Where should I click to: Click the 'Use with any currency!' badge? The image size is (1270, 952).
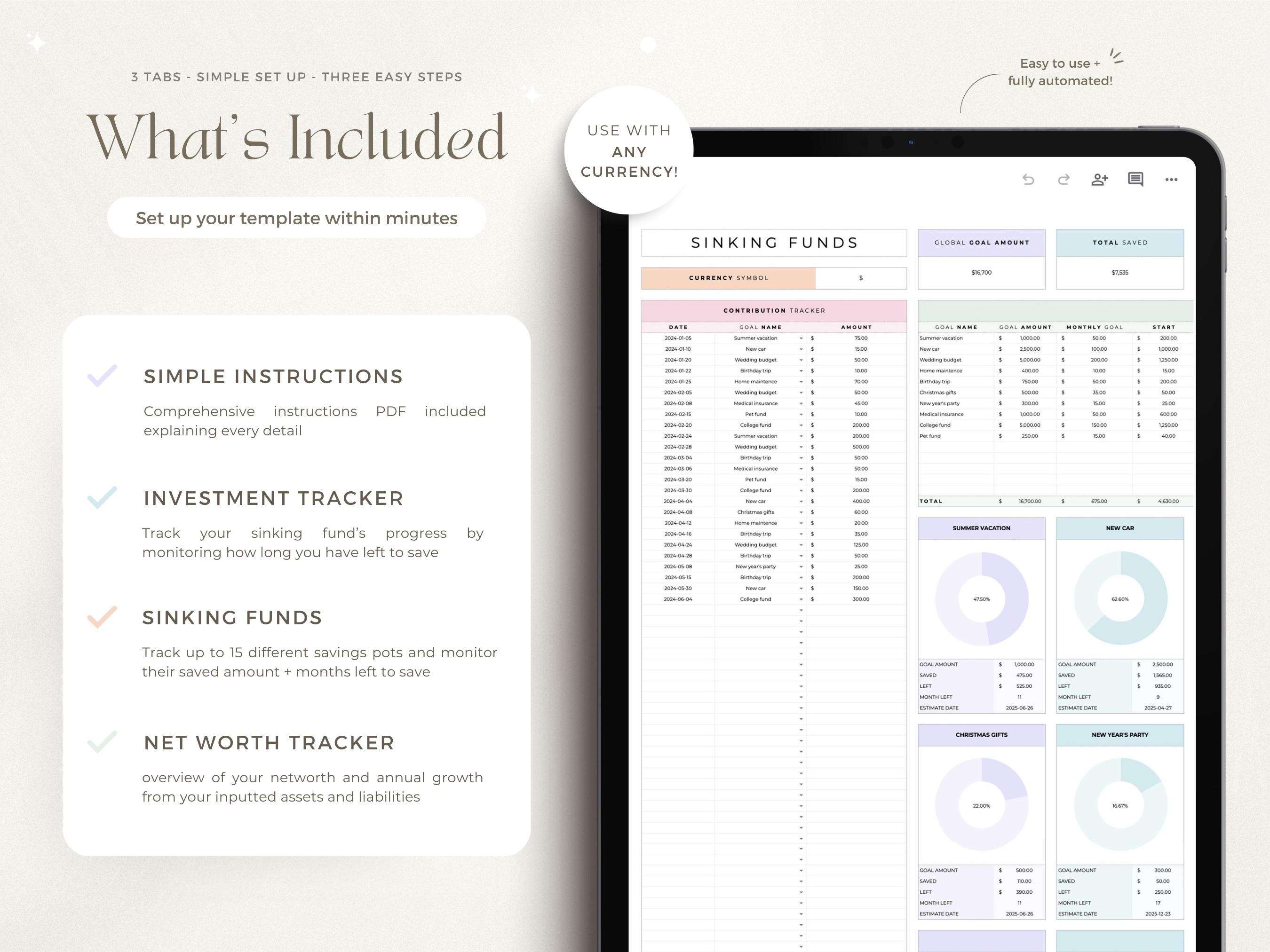coord(629,150)
